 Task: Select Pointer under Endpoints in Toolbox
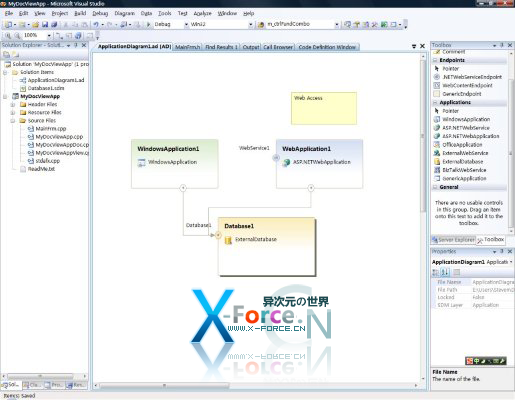click(450, 69)
